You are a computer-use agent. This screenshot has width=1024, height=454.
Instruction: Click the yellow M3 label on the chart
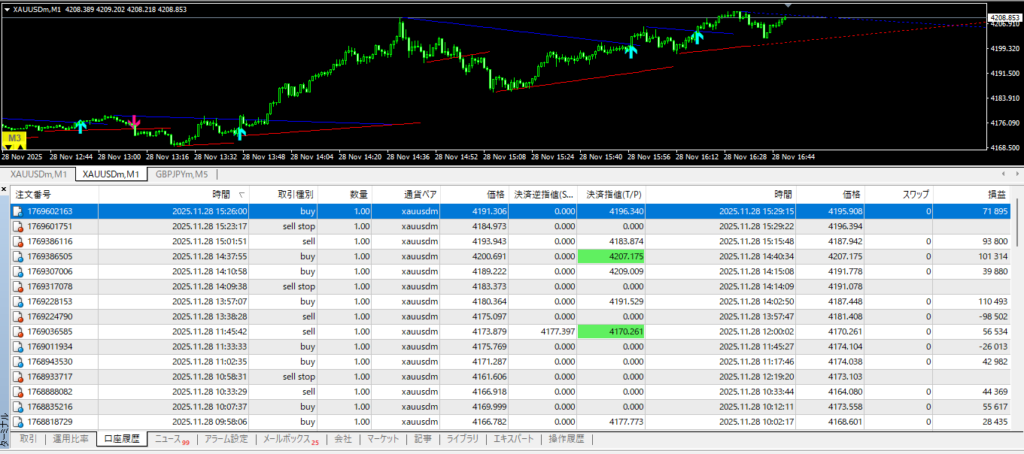[x=15, y=138]
